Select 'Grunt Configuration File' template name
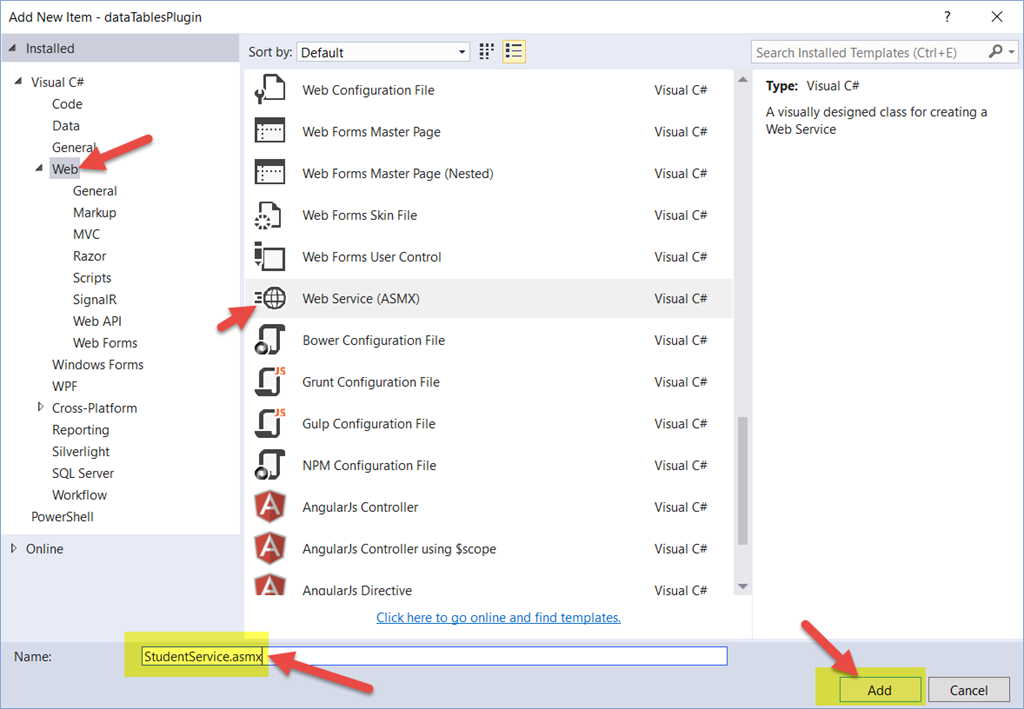 [x=371, y=382]
